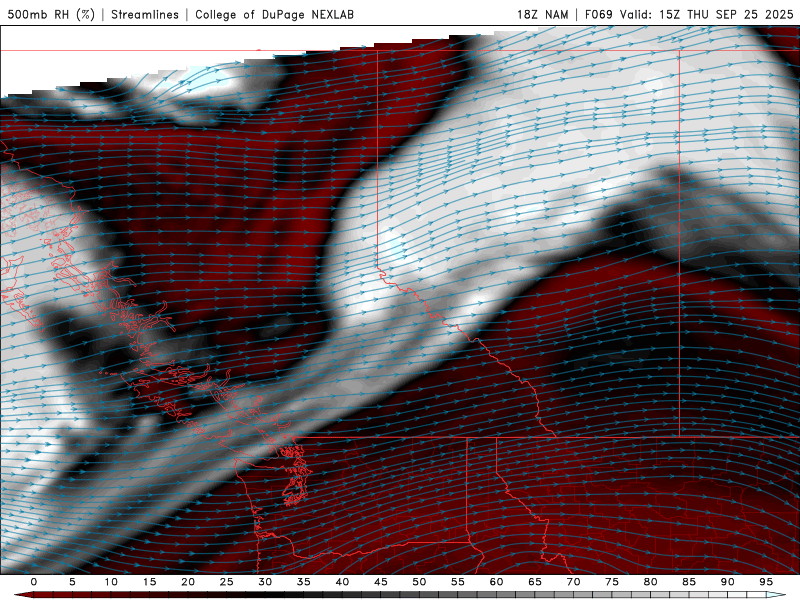Viewport: 800px width, 600px height.
Task: Click the "10" colorbar label
Action: [111, 582]
